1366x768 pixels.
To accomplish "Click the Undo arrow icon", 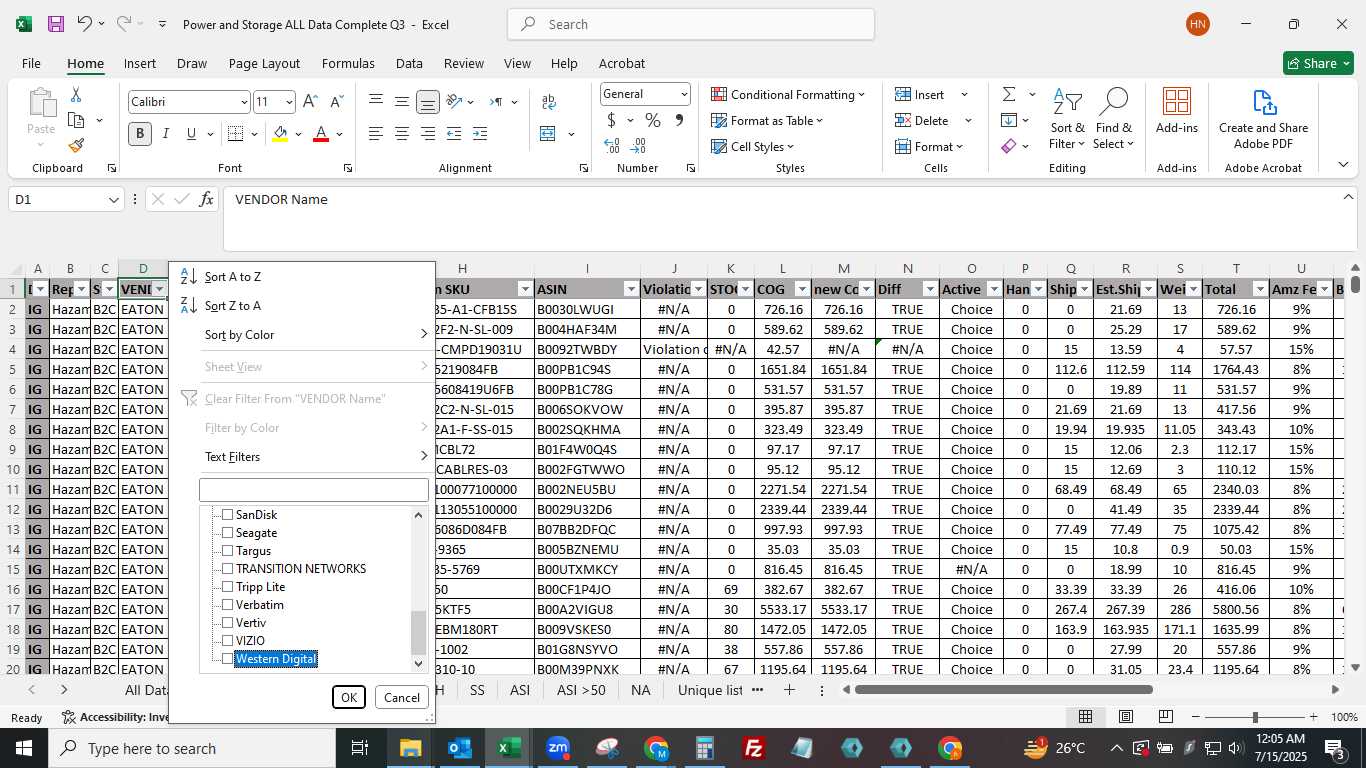I will pos(84,24).
